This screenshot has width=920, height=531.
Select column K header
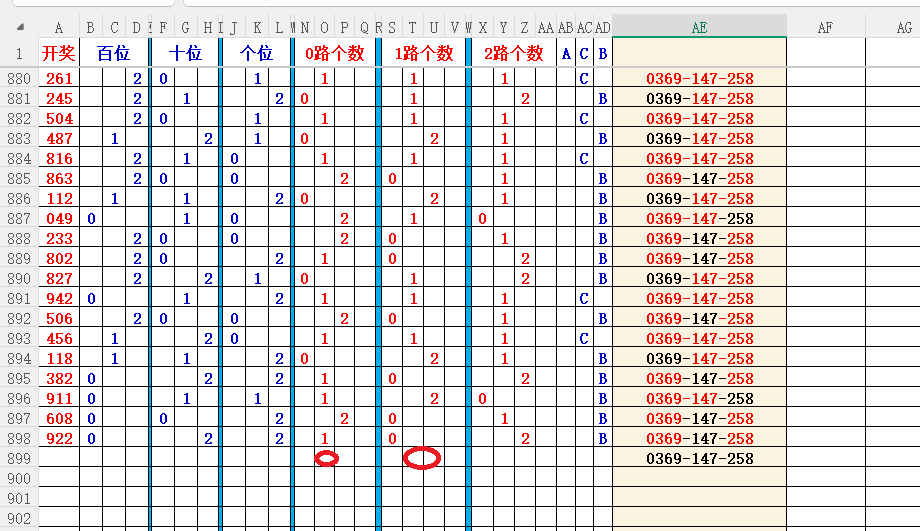tap(257, 28)
